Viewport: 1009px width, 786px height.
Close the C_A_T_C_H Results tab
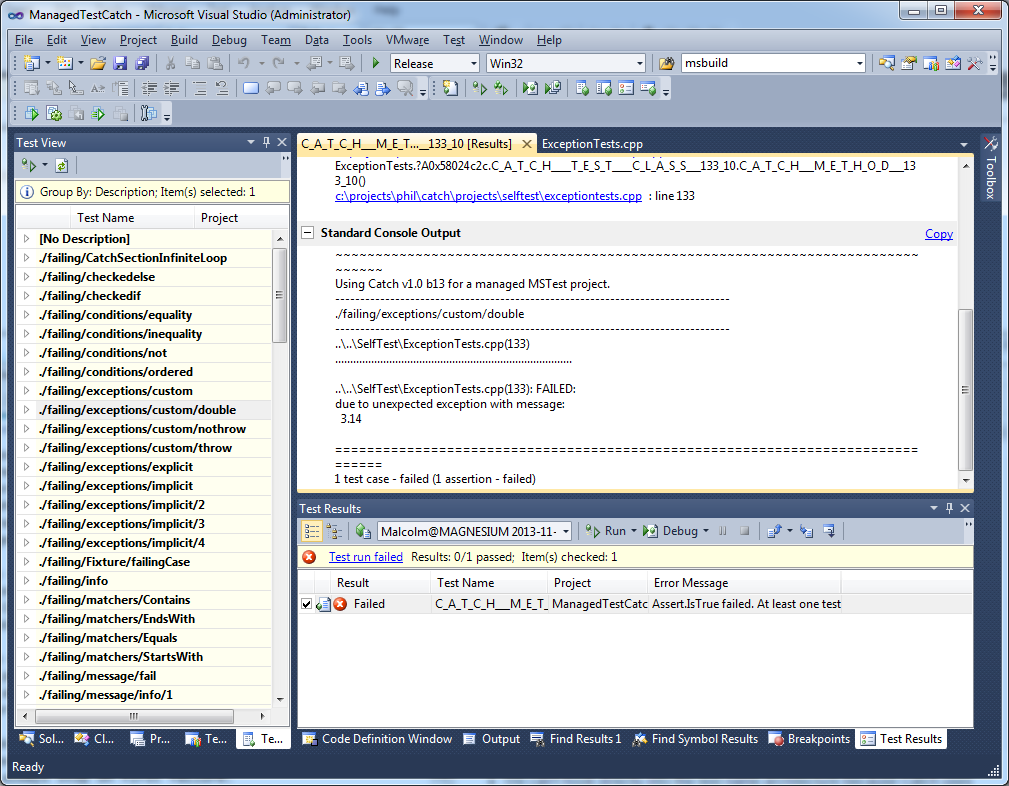click(x=526, y=144)
